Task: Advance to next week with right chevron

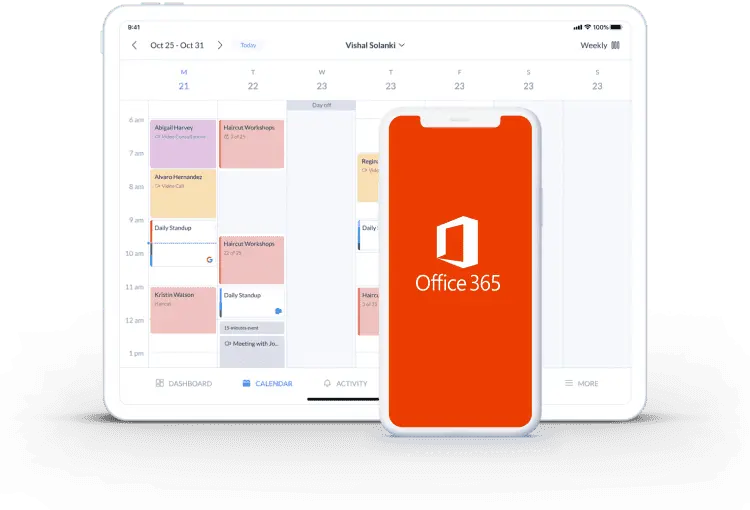Action: (220, 45)
